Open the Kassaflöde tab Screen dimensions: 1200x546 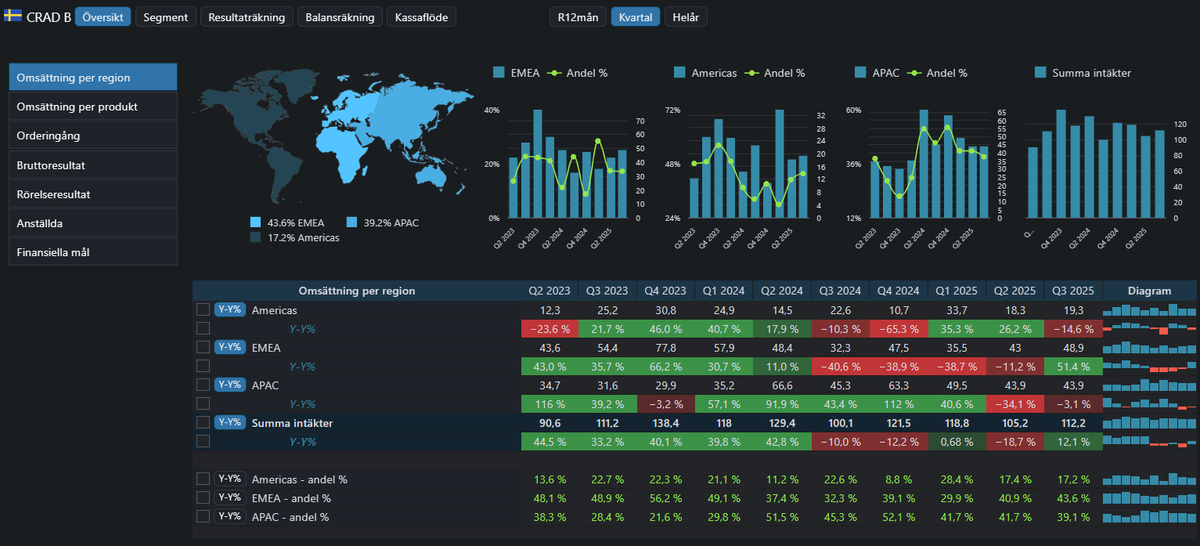coord(421,17)
